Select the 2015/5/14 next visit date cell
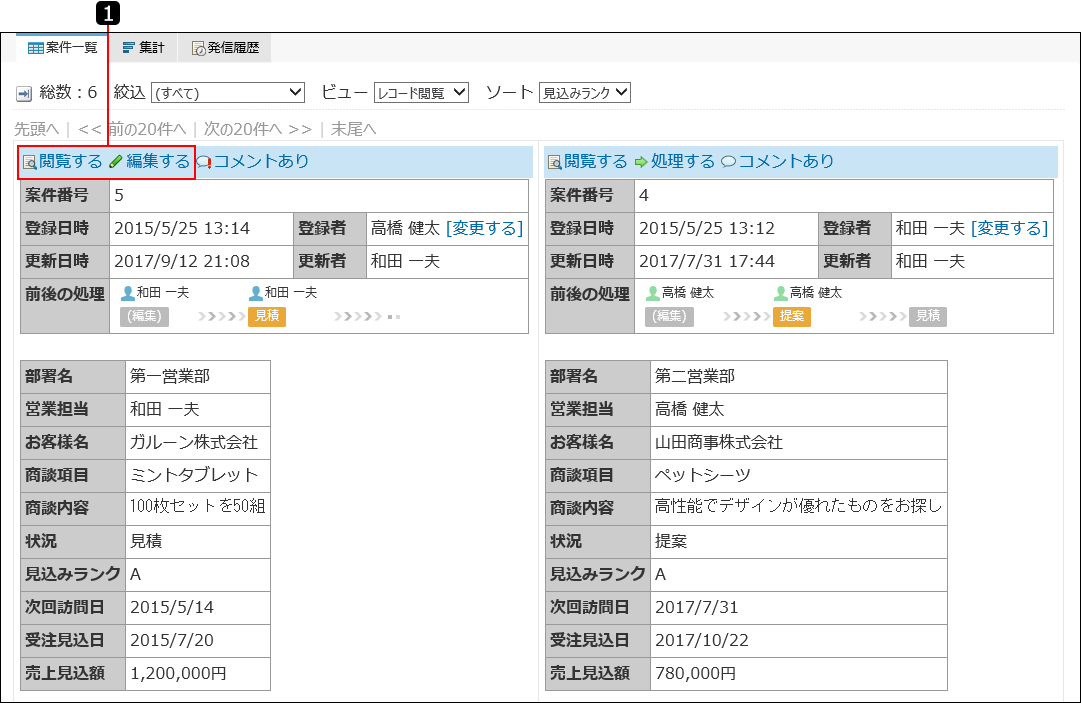This screenshot has height=703, width=1081. point(198,607)
